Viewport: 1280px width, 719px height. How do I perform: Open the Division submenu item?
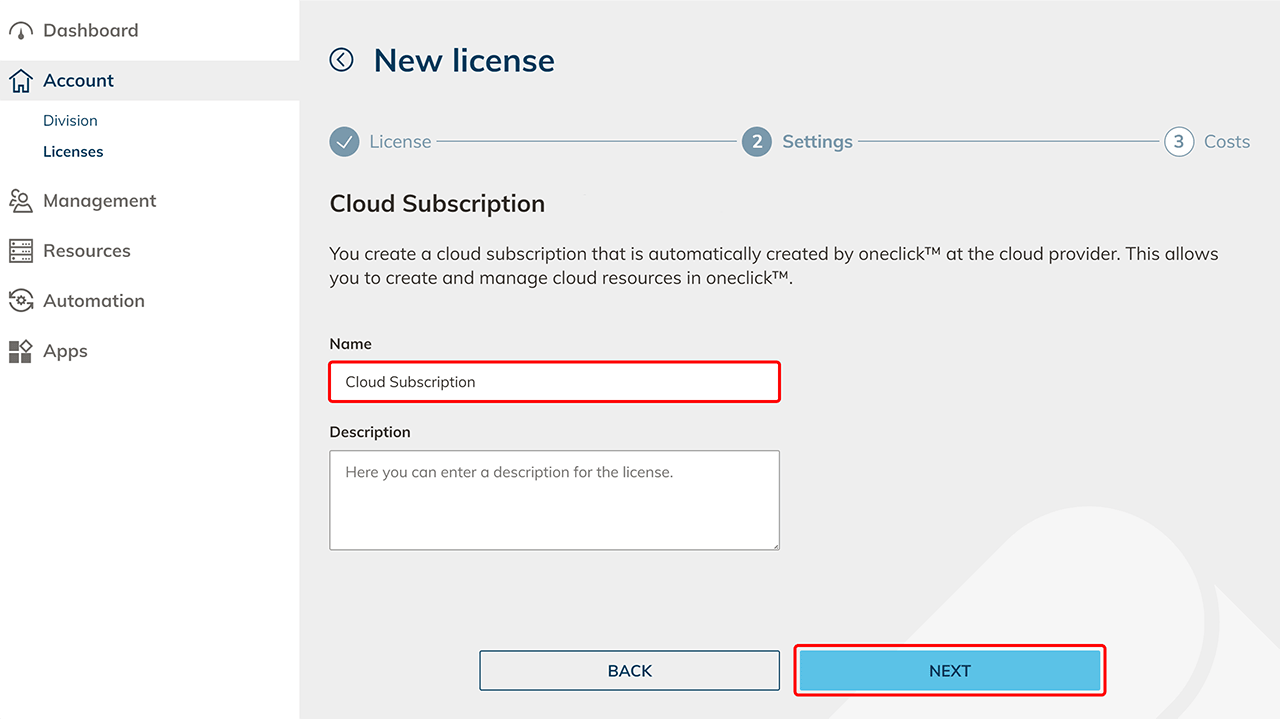coord(70,121)
